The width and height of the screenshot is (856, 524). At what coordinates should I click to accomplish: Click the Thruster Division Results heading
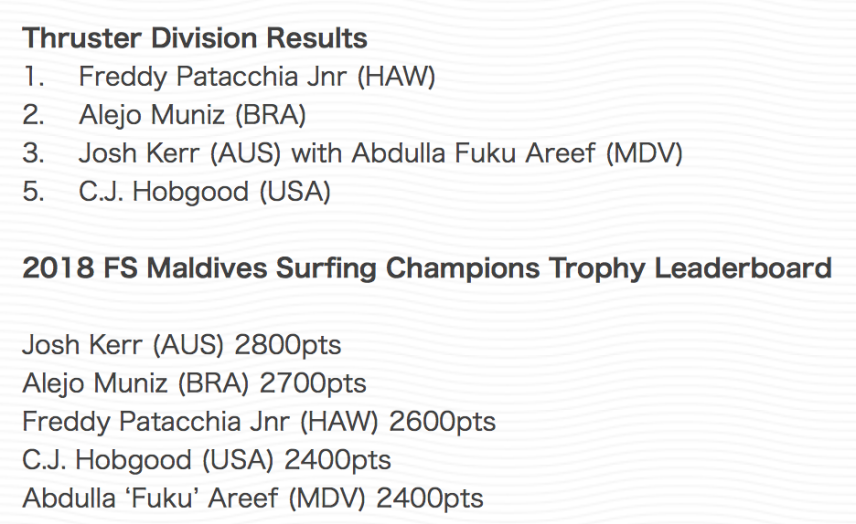click(195, 38)
